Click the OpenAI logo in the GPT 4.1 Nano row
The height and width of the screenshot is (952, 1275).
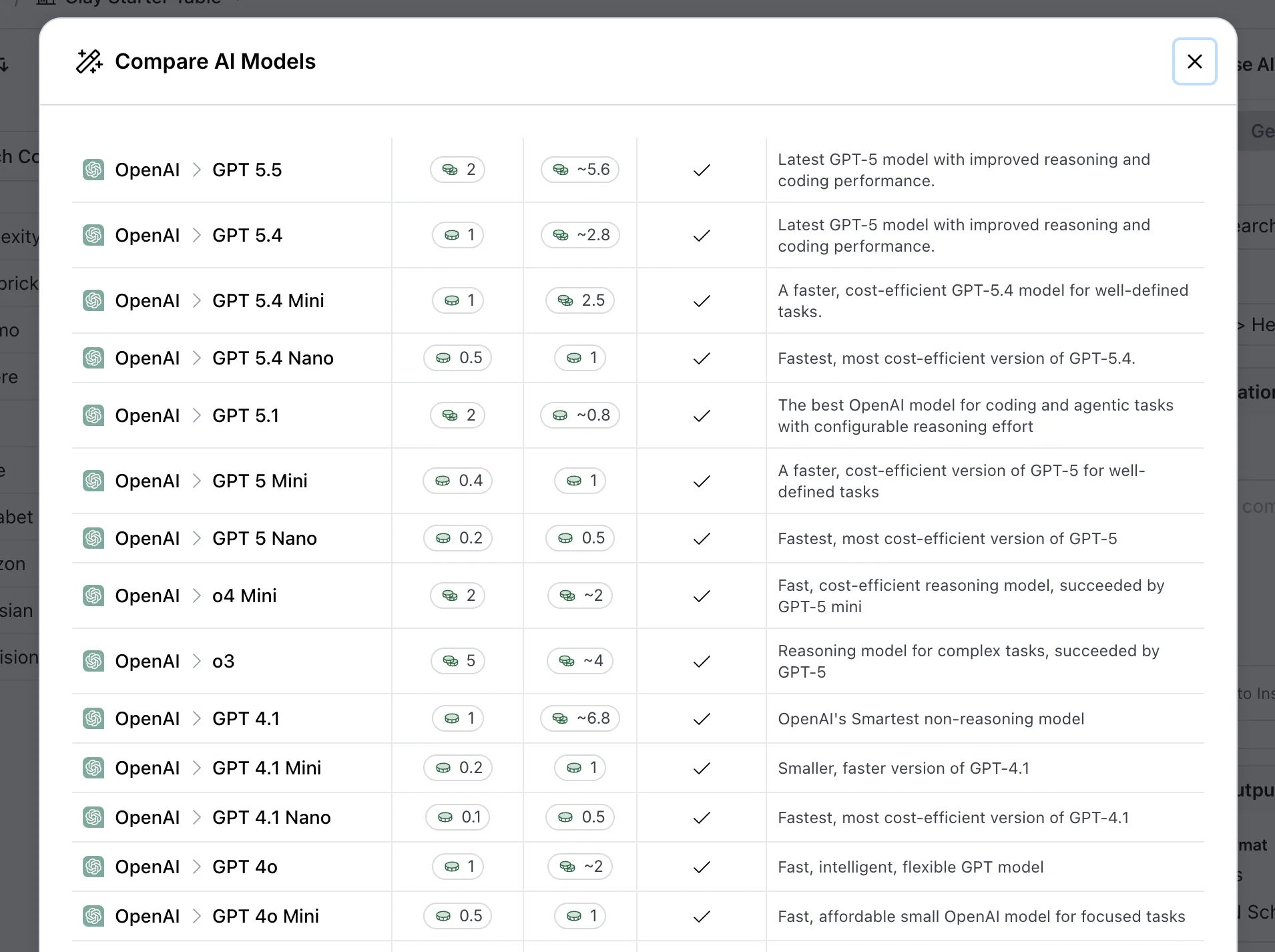tap(93, 817)
